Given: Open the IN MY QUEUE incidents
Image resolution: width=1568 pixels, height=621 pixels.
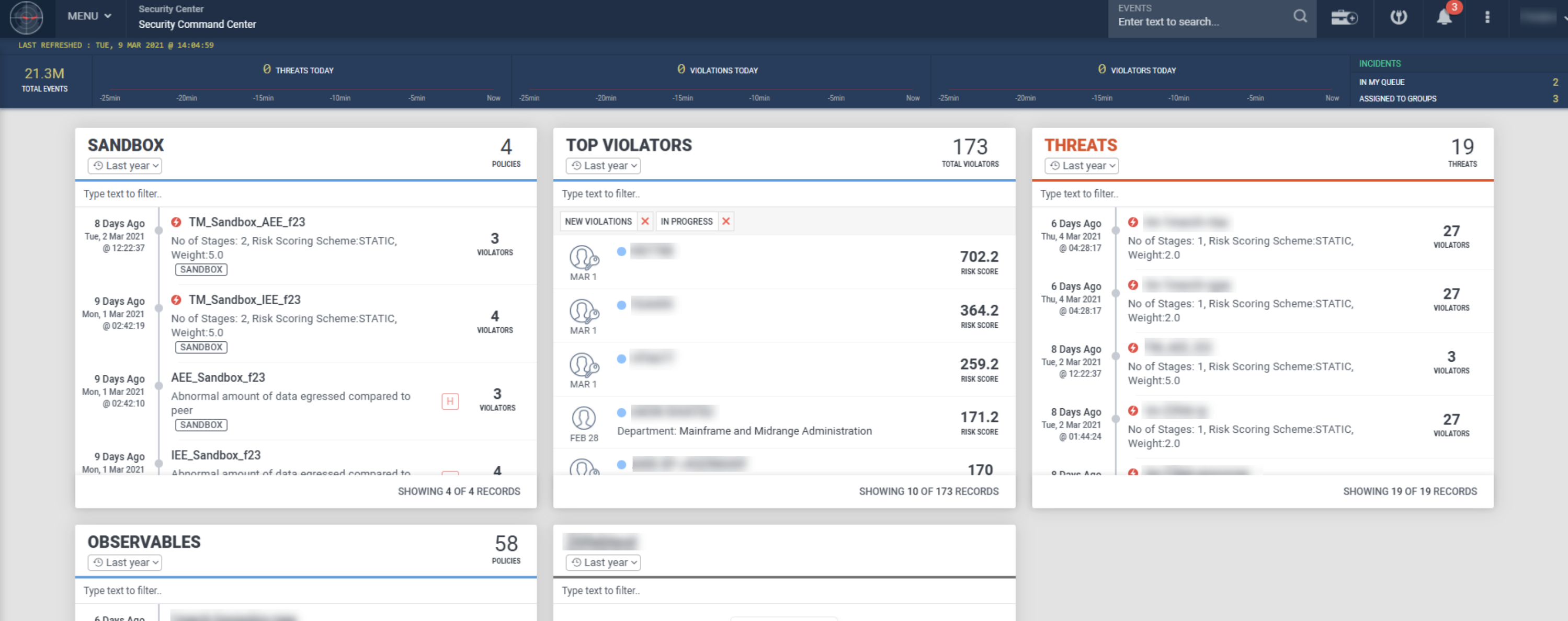Looking at the screenshot, I should (x=1382, y=82).
